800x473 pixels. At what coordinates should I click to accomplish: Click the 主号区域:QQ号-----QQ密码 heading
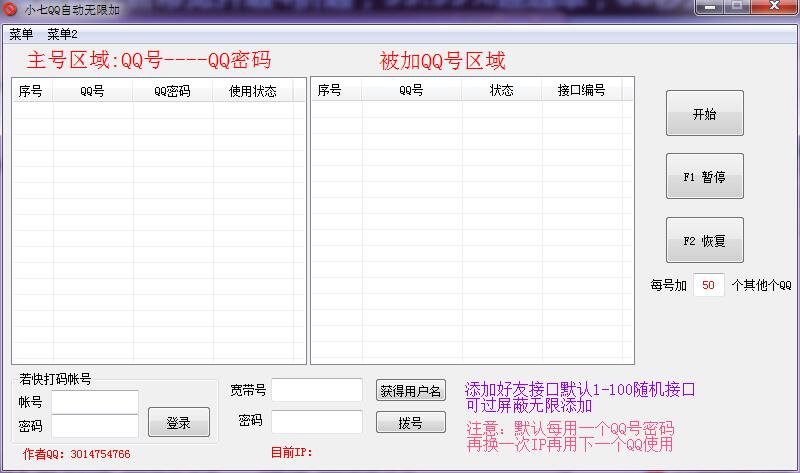coord(149,60)
